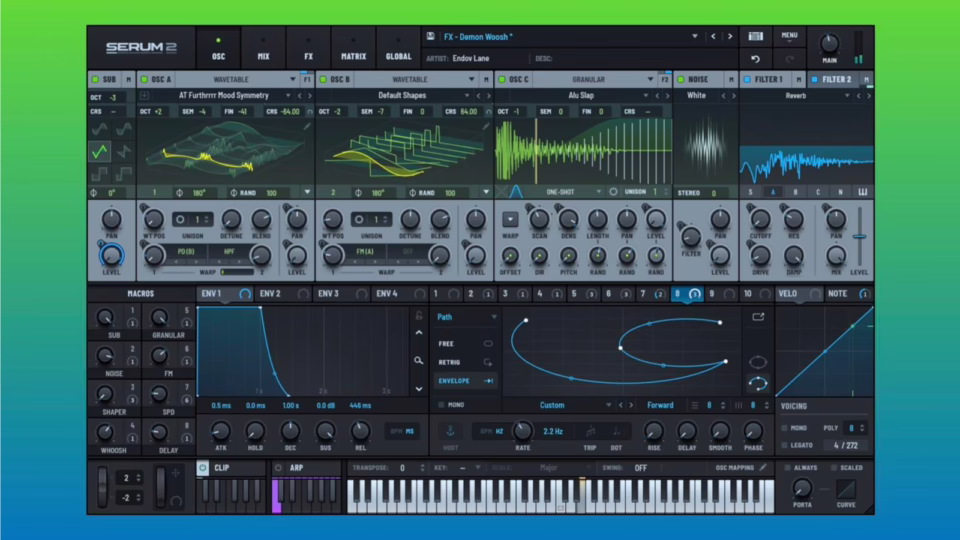Select the closed ellipse path shape icon
Viewport: 960px width, 540px height.
pos(758,362)
